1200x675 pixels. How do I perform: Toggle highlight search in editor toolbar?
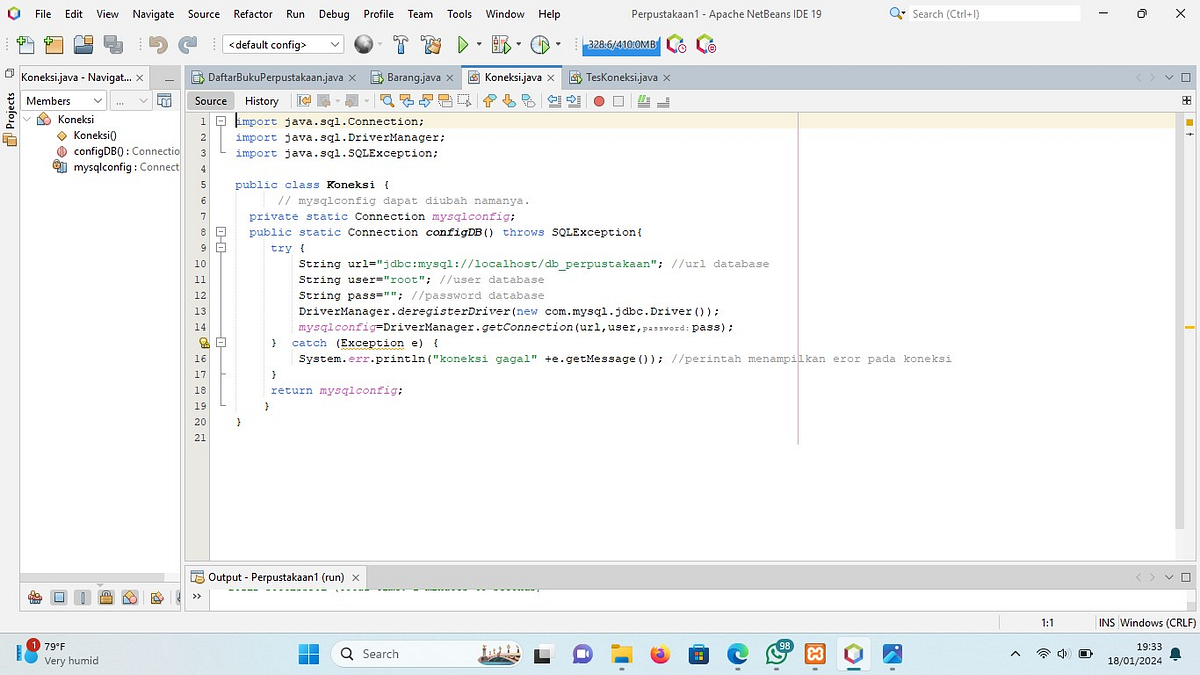click(445, 101)
